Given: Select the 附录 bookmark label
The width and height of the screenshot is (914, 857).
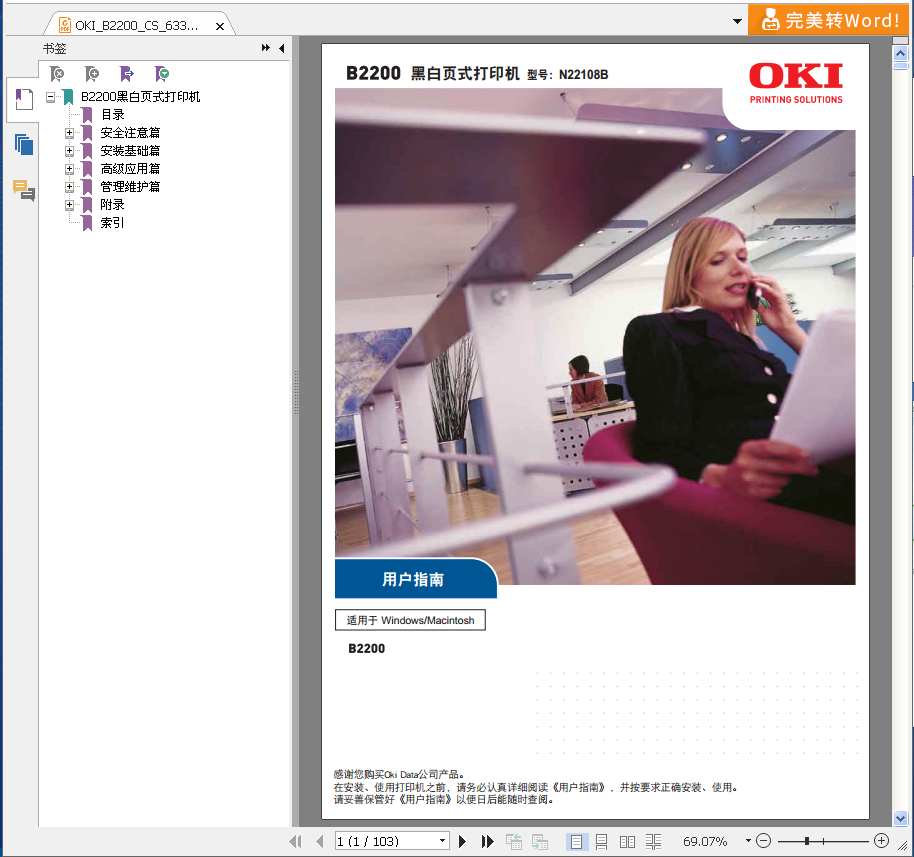Looking at the screenshot, I should (x=112, y=205).
